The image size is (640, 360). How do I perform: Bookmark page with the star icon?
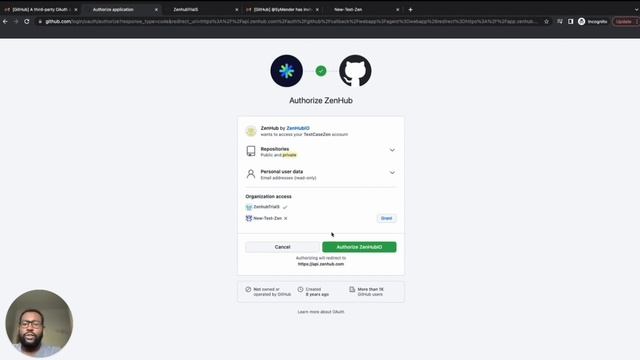pyautogui.click(x=547, y=21)
